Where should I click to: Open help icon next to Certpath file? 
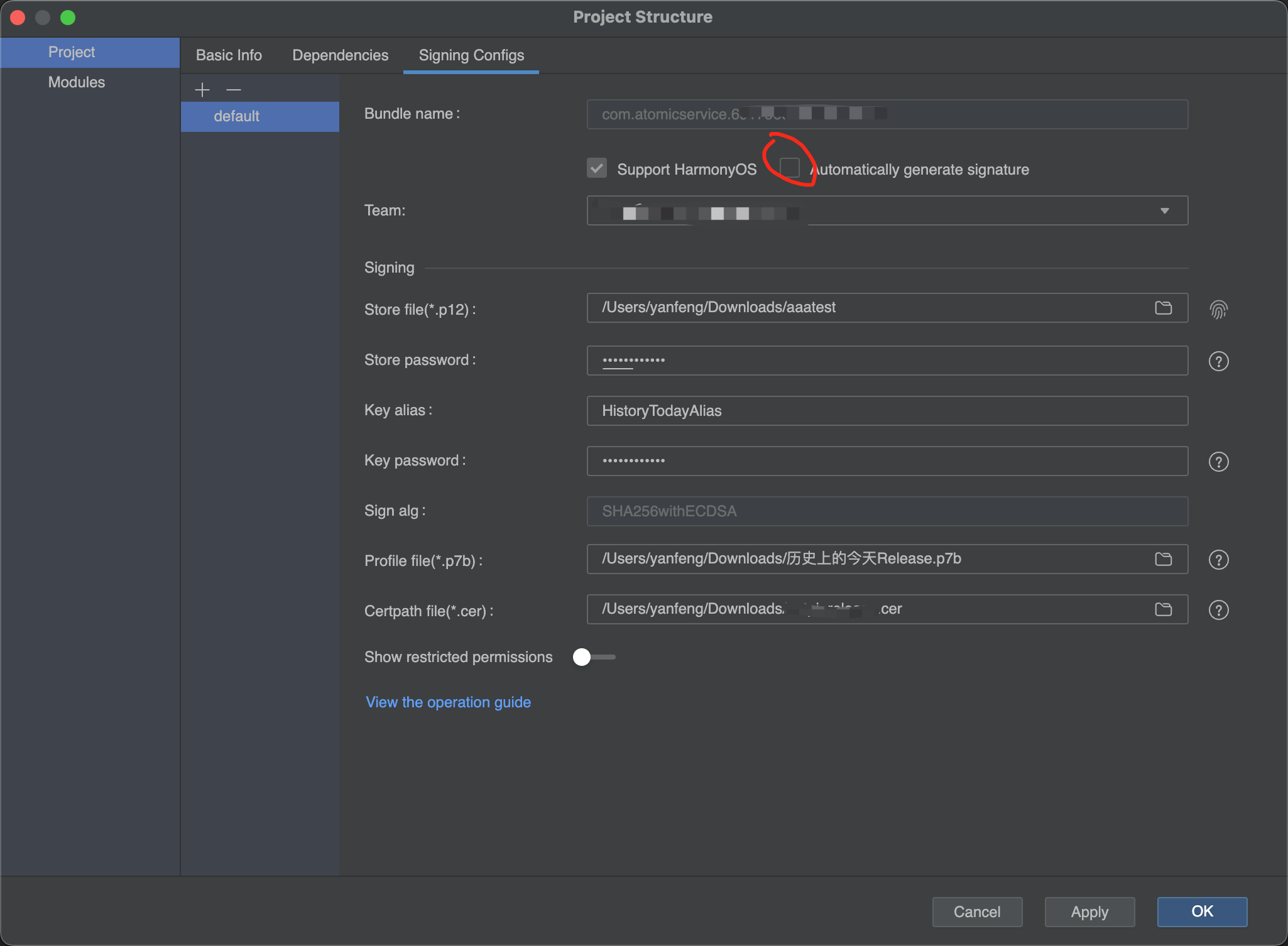pyautogui.click(x=1218, y=610)
